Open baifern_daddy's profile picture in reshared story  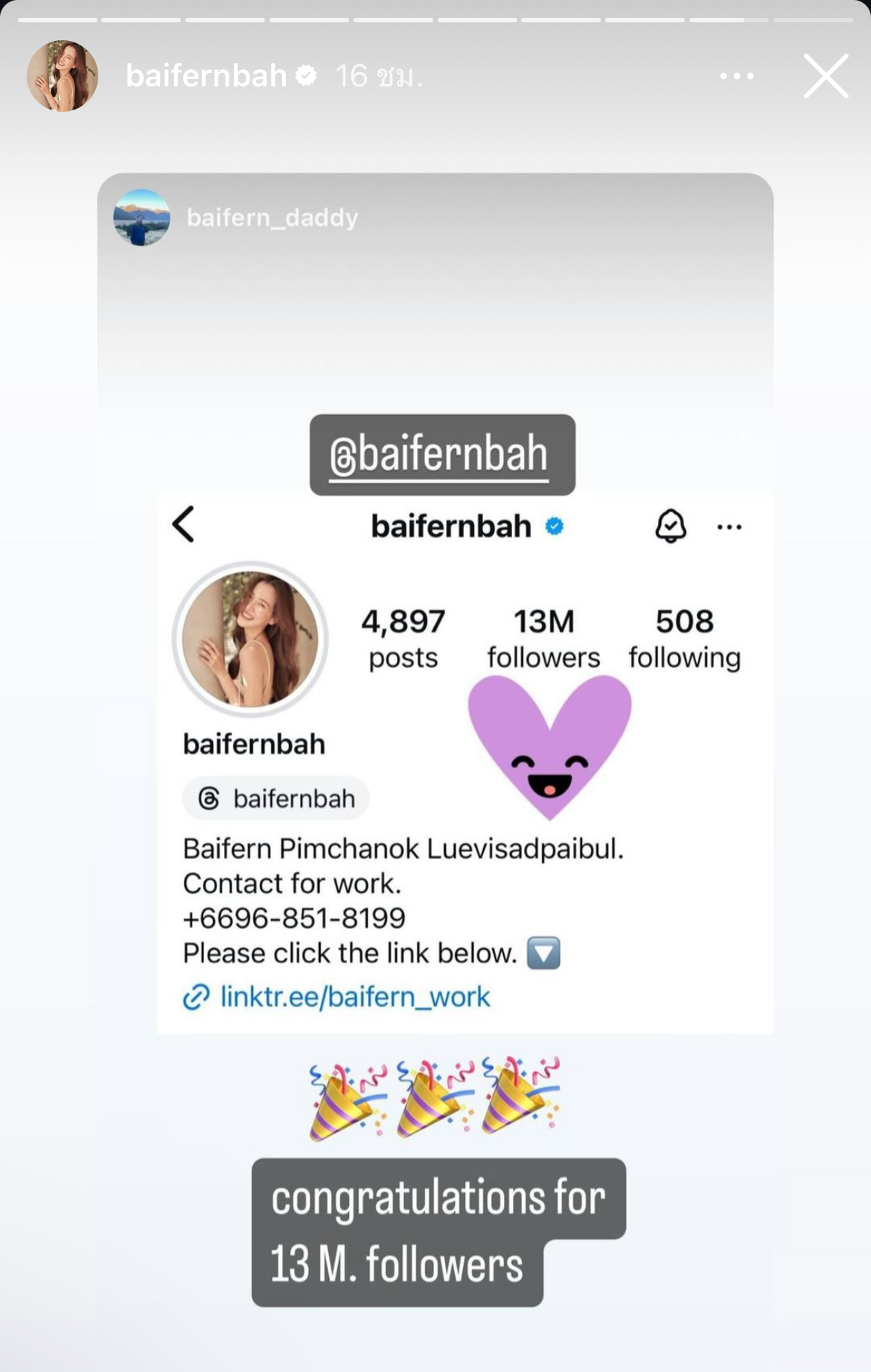point(141,217)
